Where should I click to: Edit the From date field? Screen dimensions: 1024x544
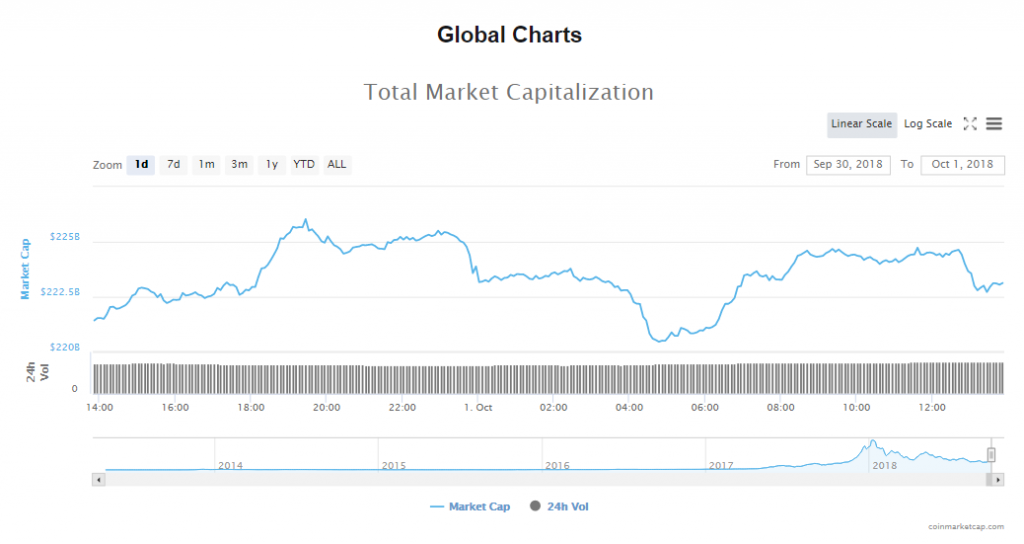pos(848,165)
